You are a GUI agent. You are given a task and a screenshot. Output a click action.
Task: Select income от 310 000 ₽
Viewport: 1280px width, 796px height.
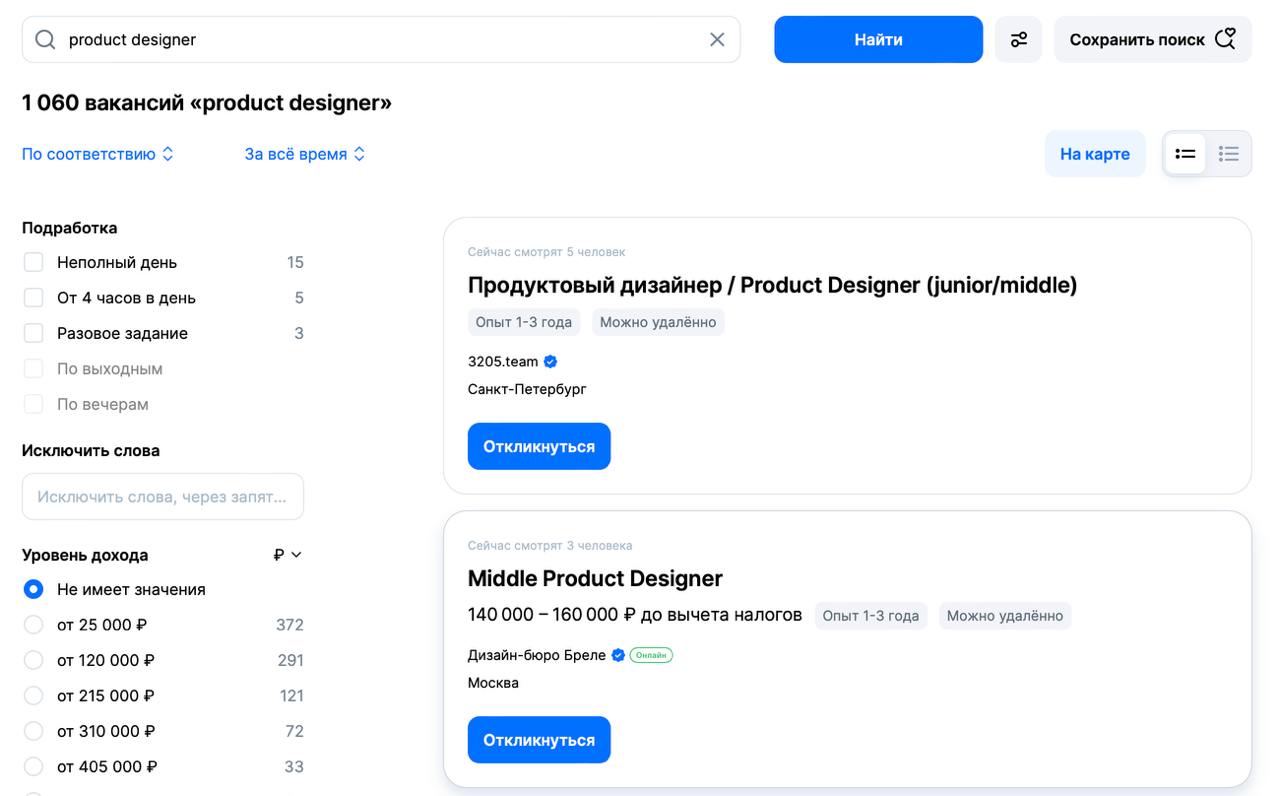point(34,731)
